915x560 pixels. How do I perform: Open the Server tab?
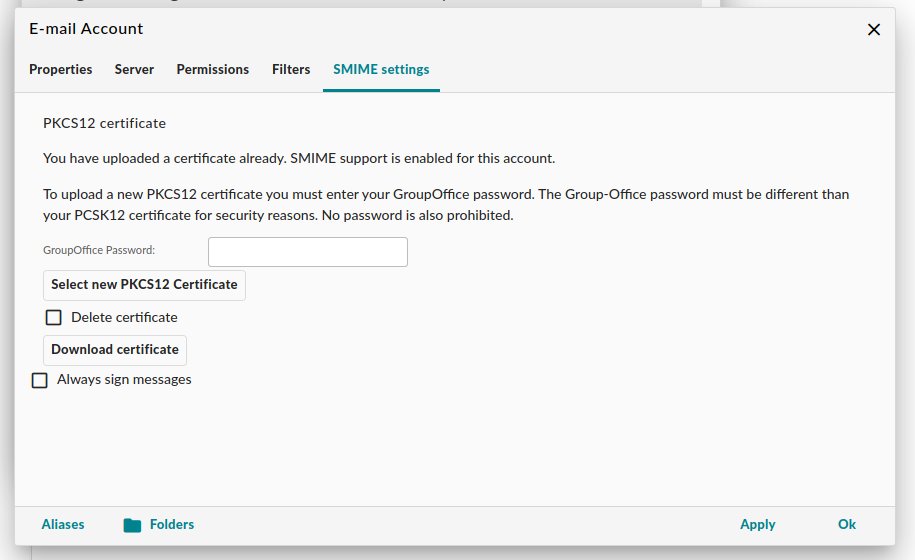(134, 69)
